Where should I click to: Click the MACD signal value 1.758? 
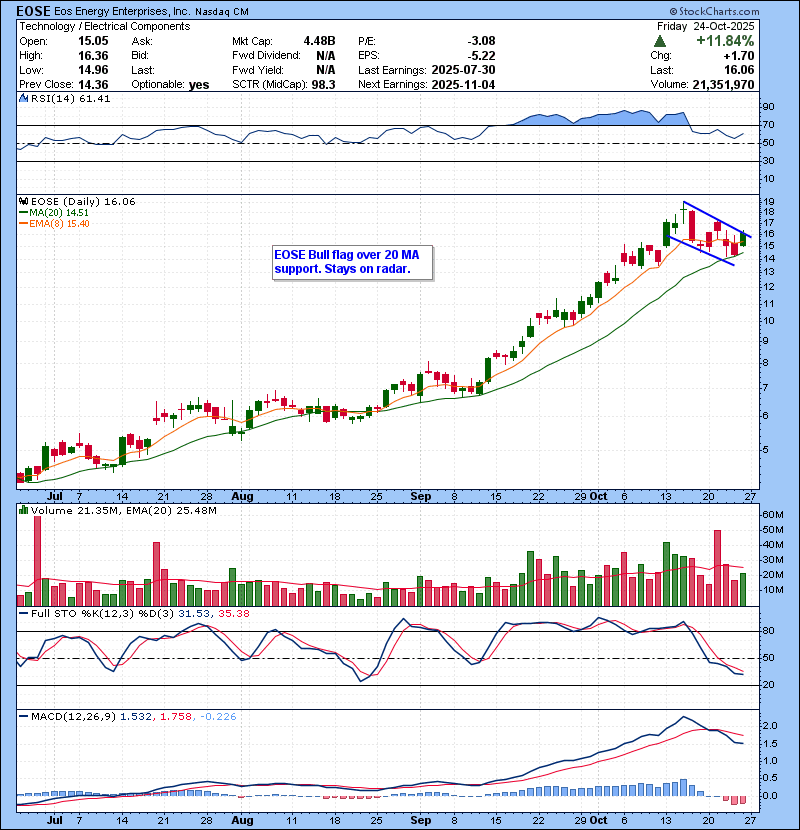coord(175,717)
